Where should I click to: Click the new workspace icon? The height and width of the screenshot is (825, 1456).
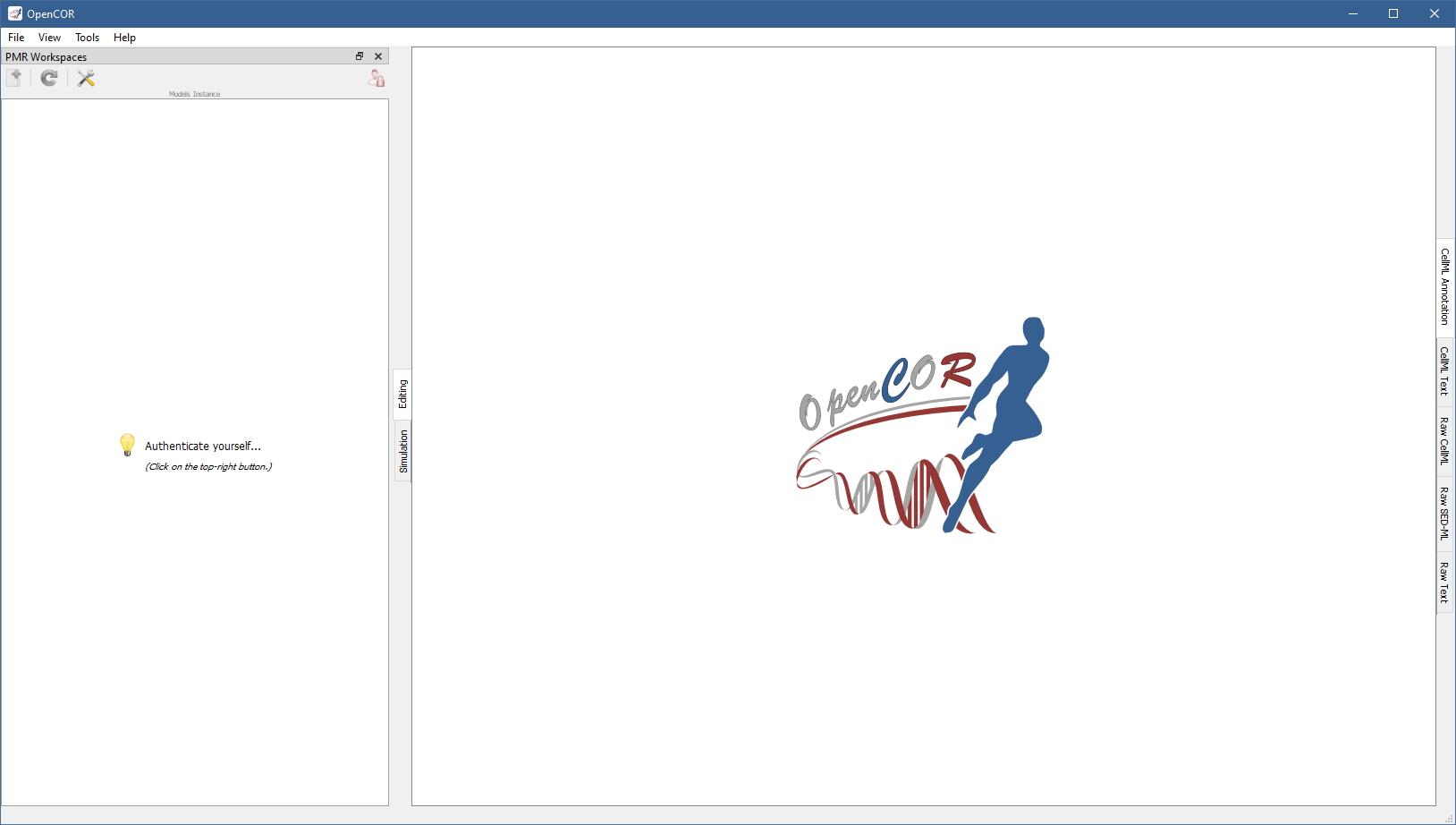point(14,78)
